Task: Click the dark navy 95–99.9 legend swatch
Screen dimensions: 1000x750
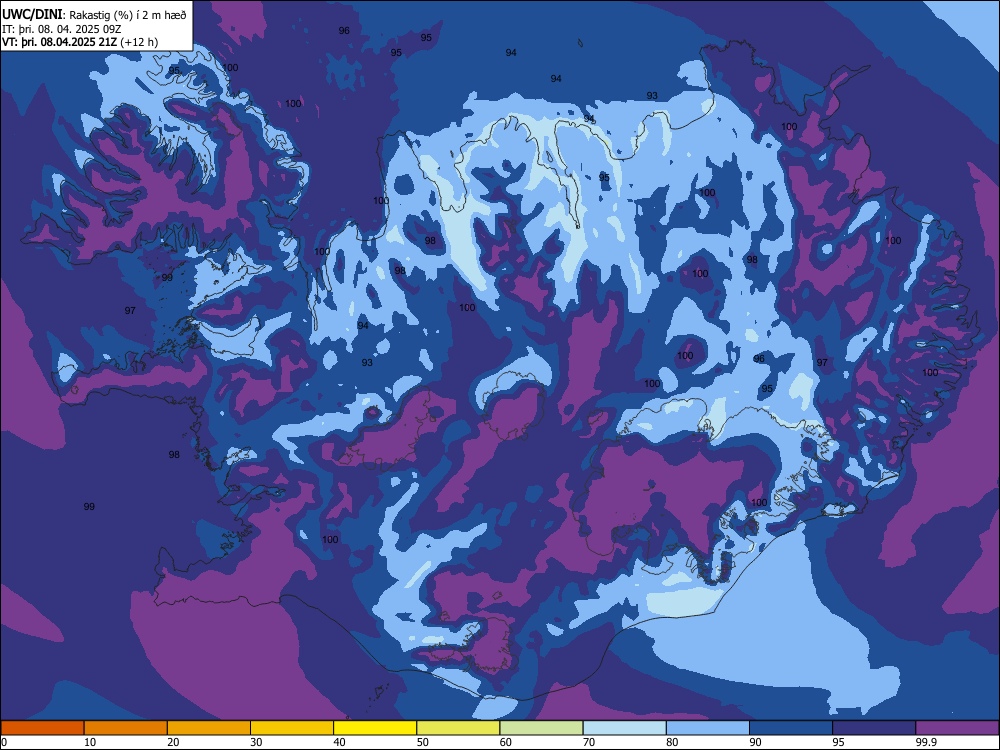Action: tap(874, 728)
